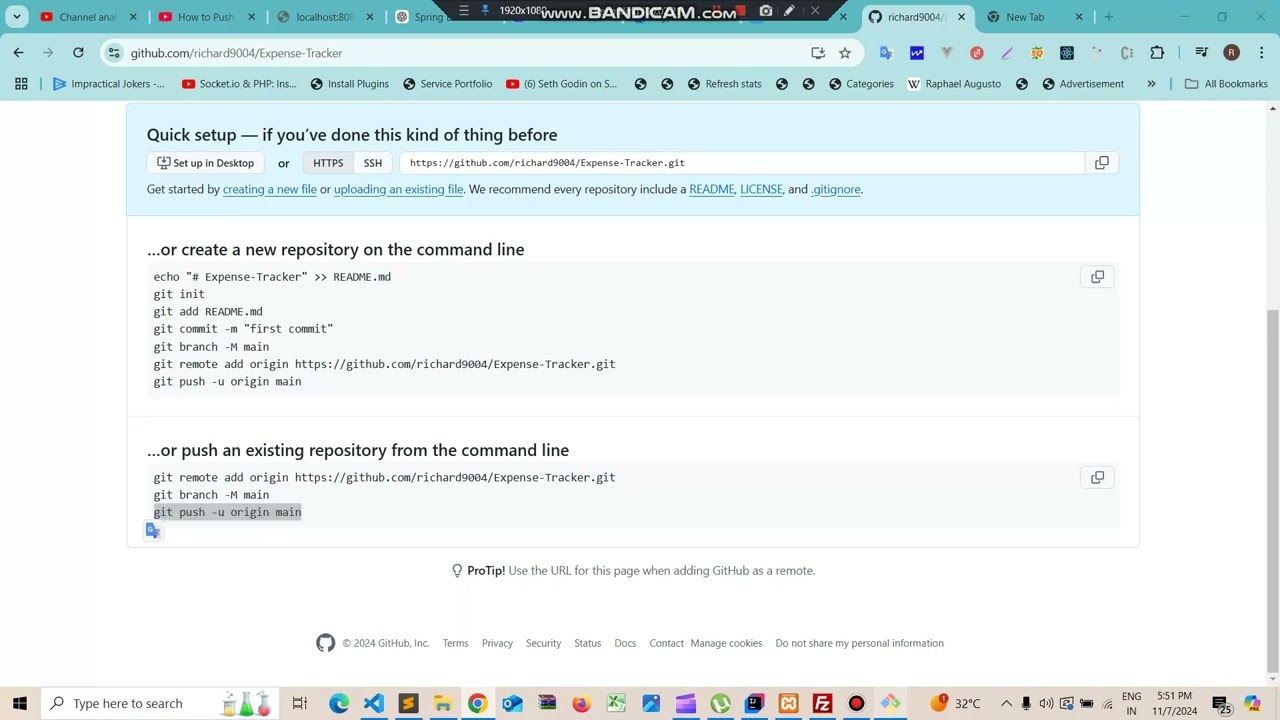
Task: Bookmark this page with the star icon
Action: [x=845, y=53]
